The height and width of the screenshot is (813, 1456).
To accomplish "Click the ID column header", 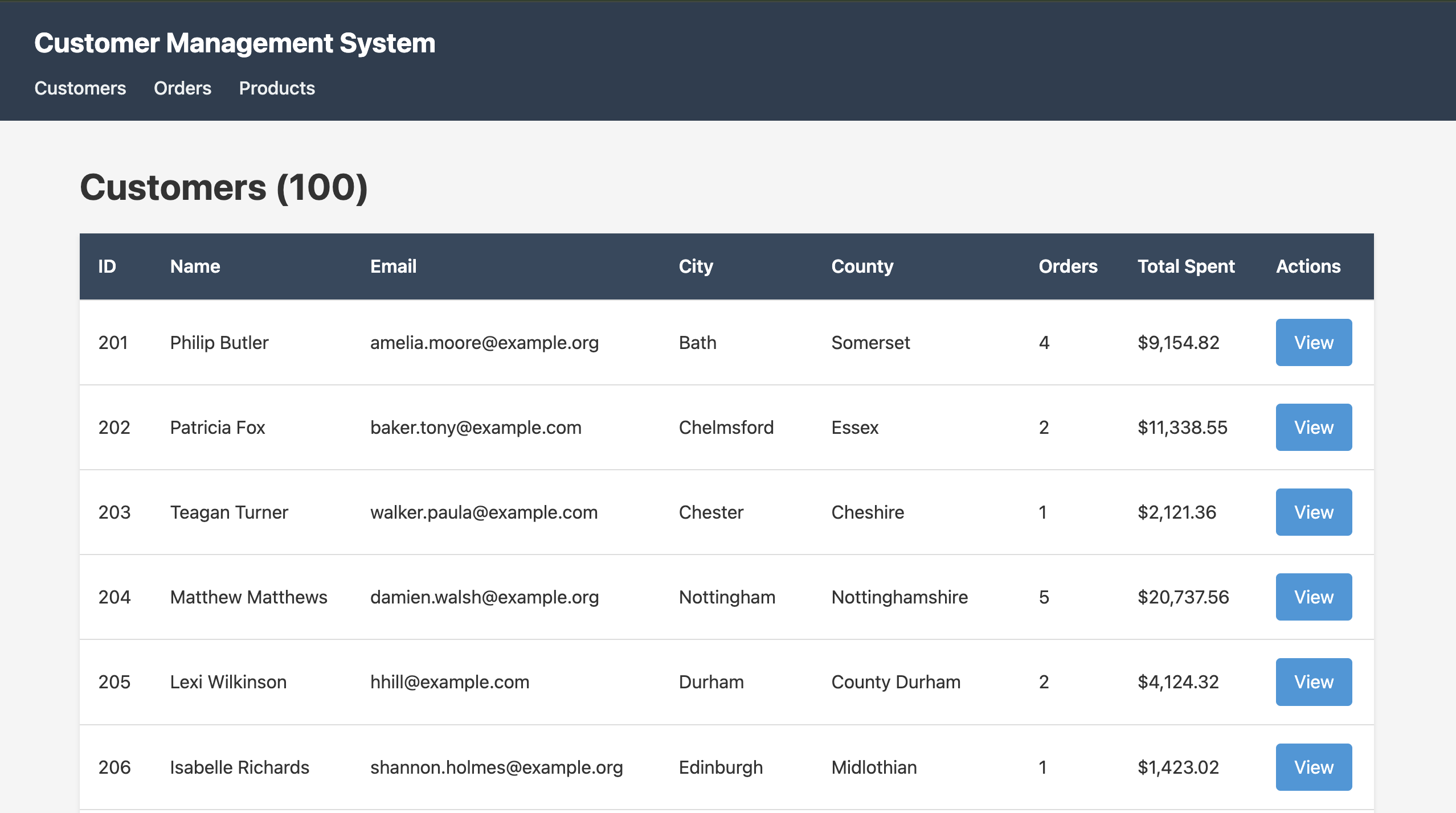I will point(107,266).
